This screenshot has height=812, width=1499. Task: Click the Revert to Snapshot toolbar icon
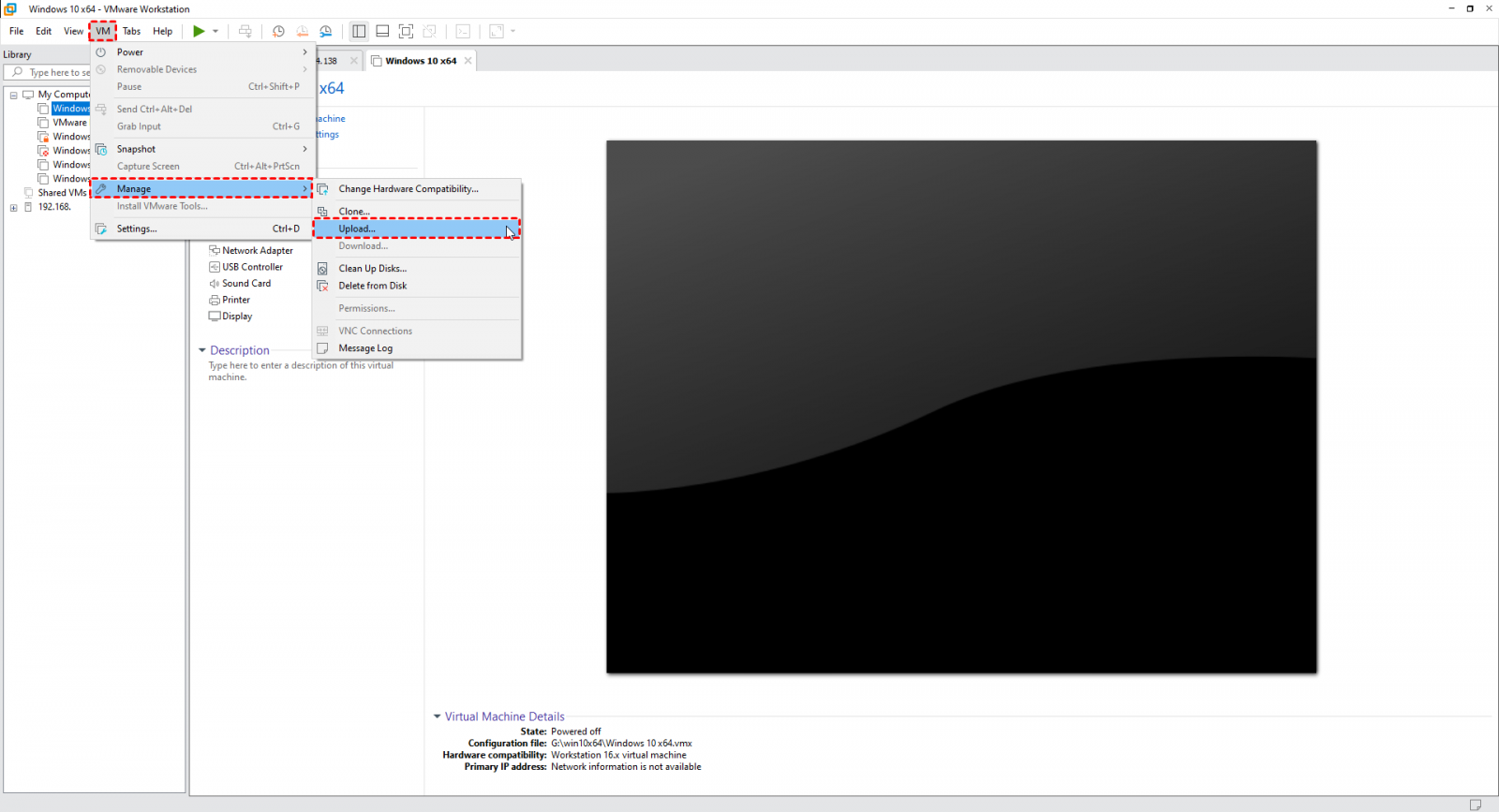[302, 31]
